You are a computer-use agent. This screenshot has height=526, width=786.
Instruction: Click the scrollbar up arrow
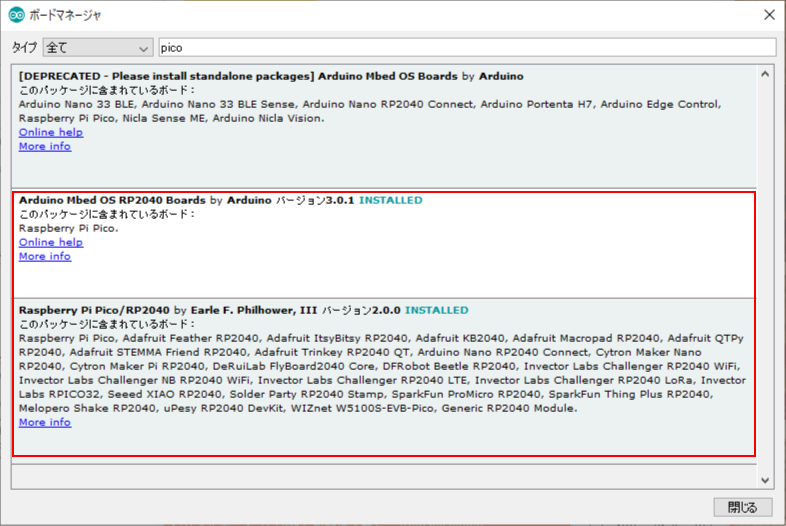point(765,74)
